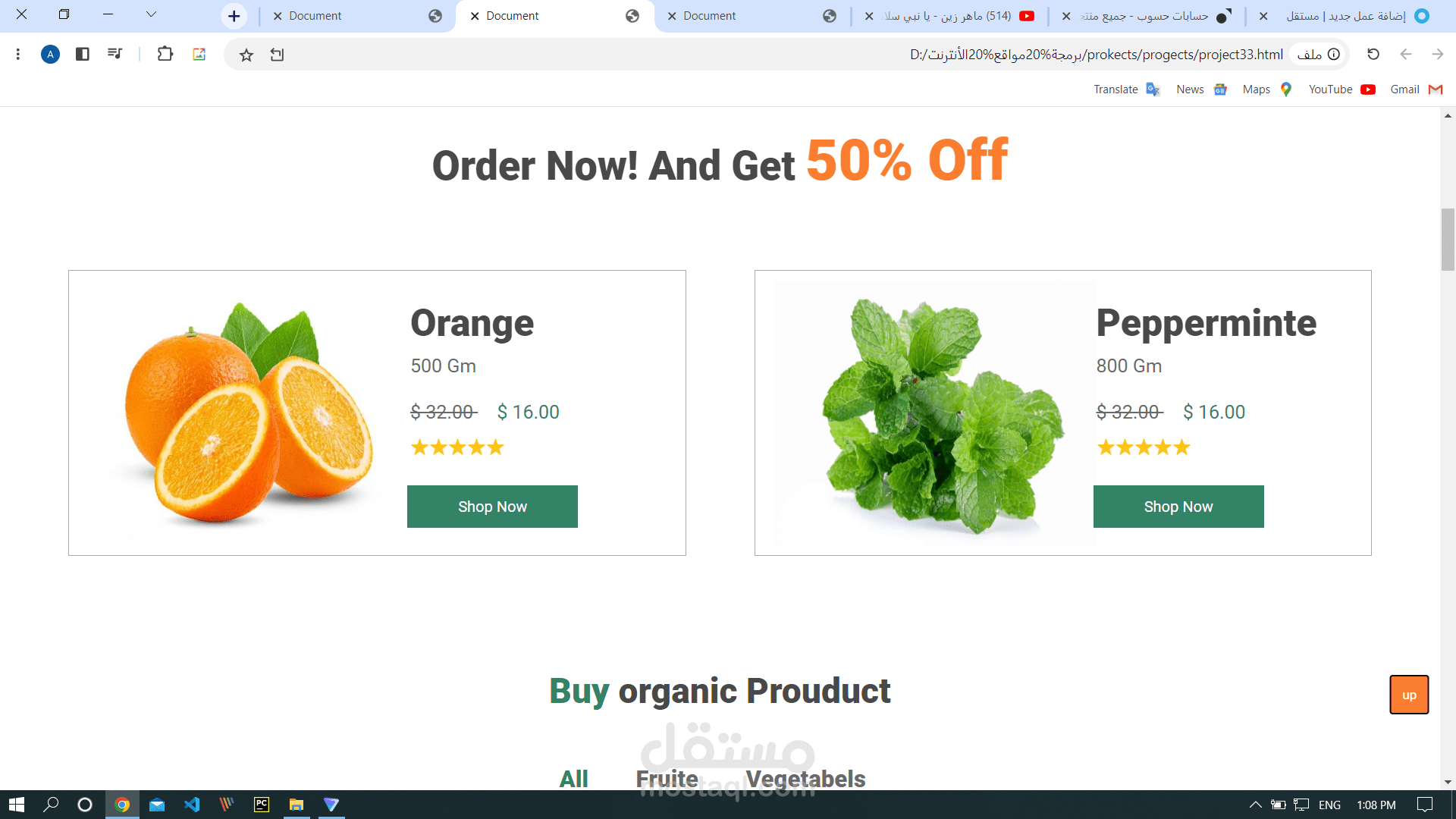The width and height of the screenshot is (1456, 819).
Task: Click Shop Now for Orange
Action: [x=492, y=507]
